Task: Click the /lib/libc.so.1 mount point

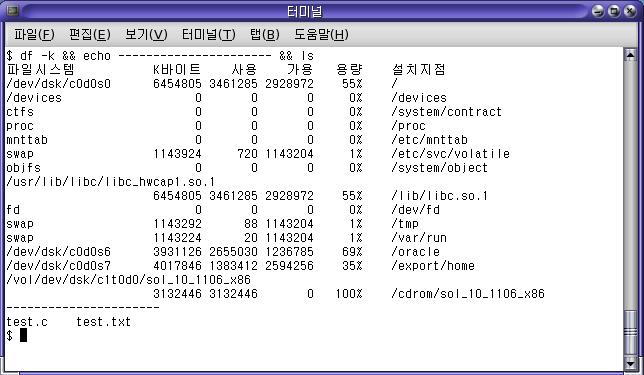Action: (439, 196)
